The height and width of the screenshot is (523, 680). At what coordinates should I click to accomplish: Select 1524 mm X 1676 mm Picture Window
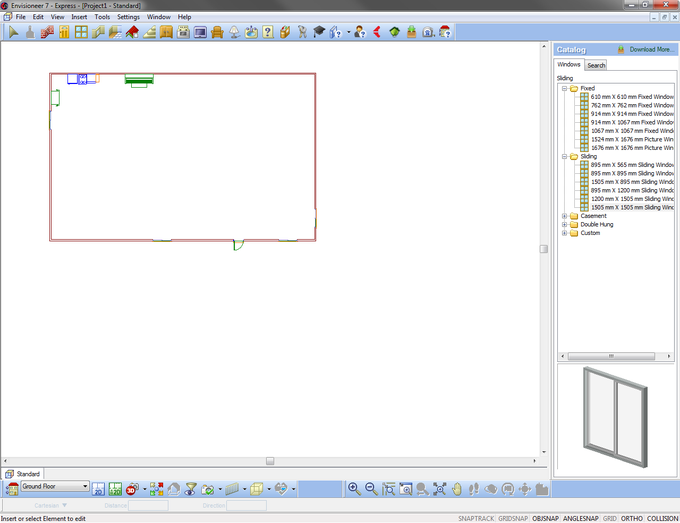[627, 139]
